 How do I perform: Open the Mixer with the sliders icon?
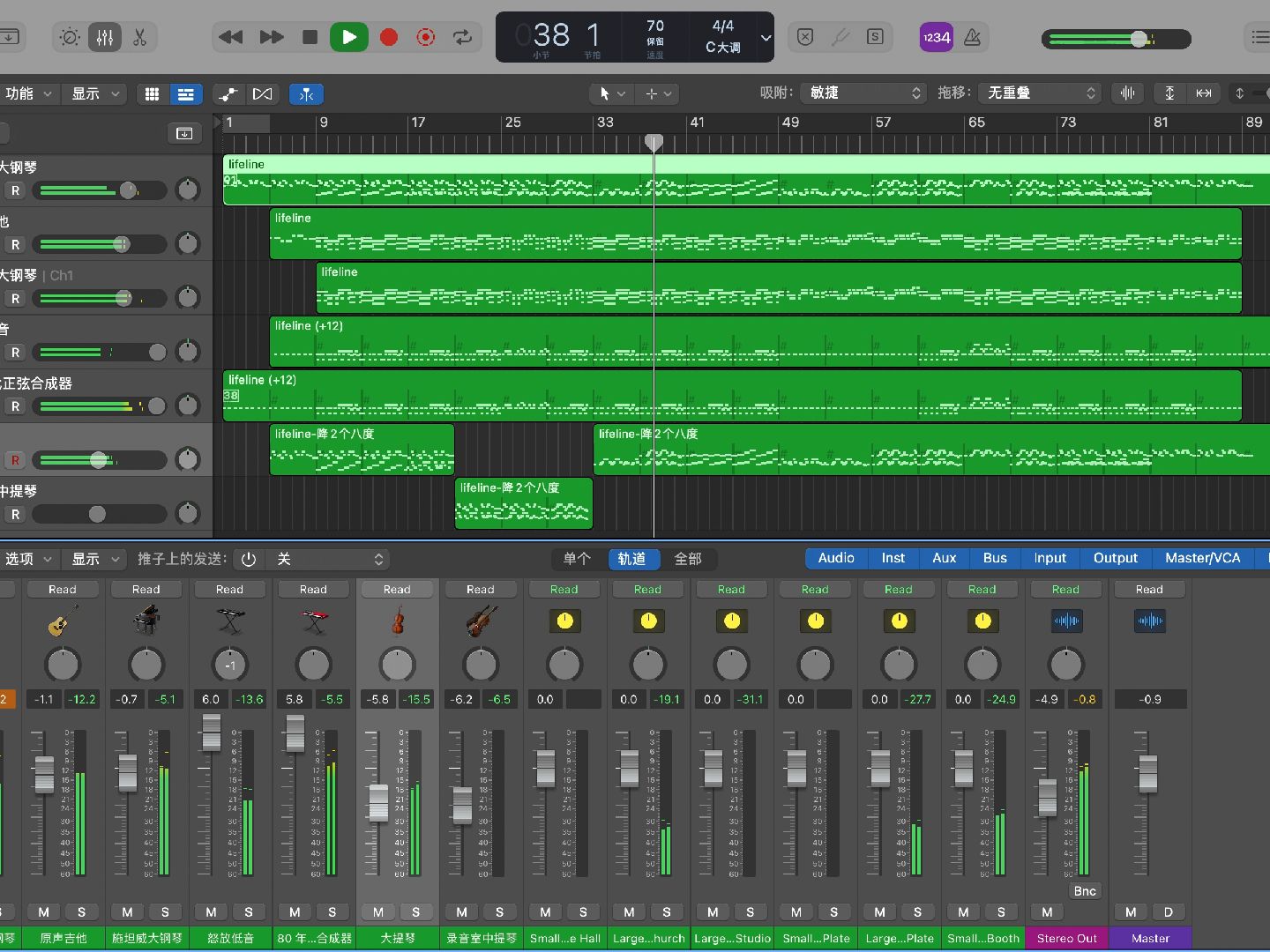[x=105, y=37]
